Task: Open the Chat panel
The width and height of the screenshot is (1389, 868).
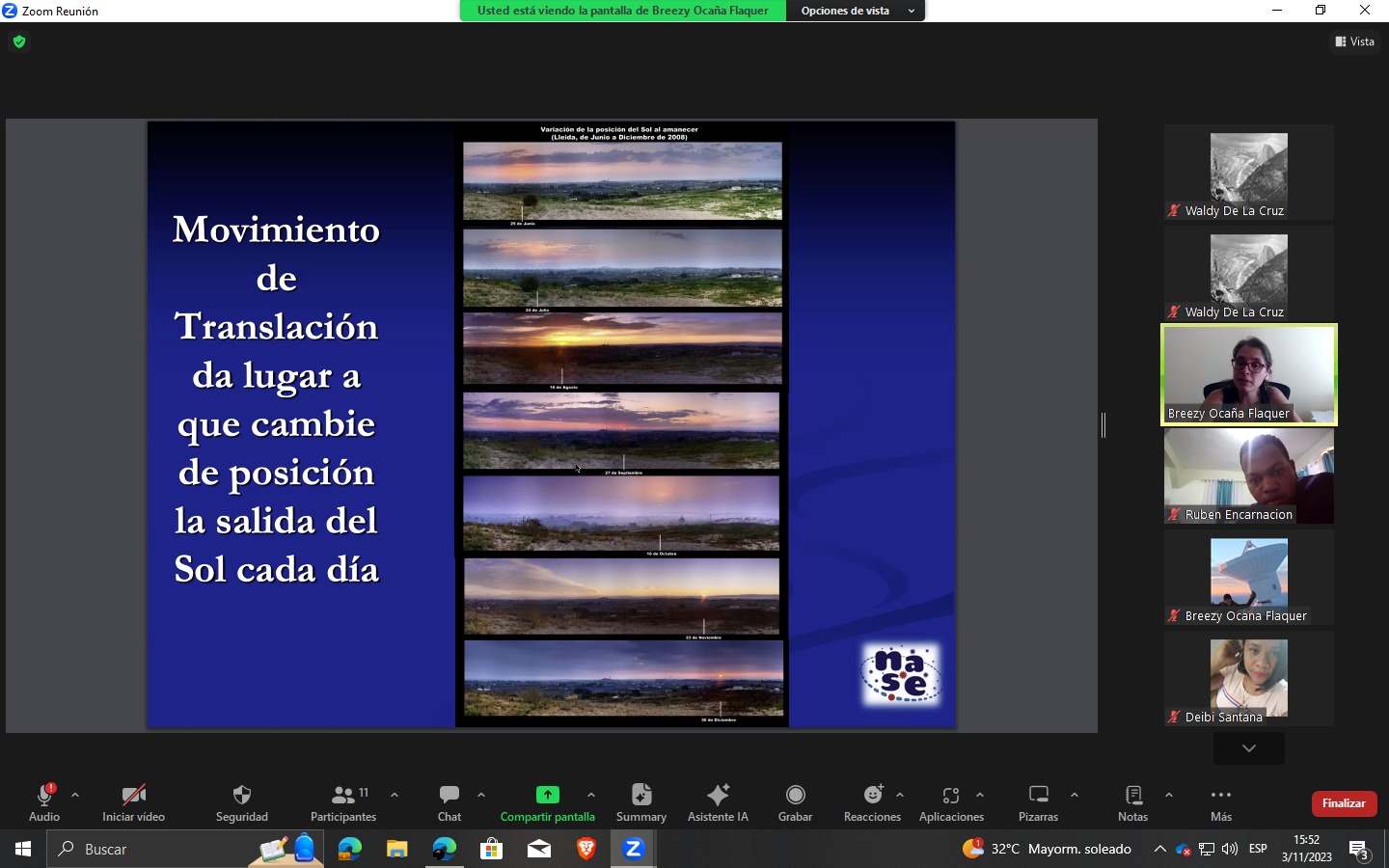Action: (x=449, y=802)
